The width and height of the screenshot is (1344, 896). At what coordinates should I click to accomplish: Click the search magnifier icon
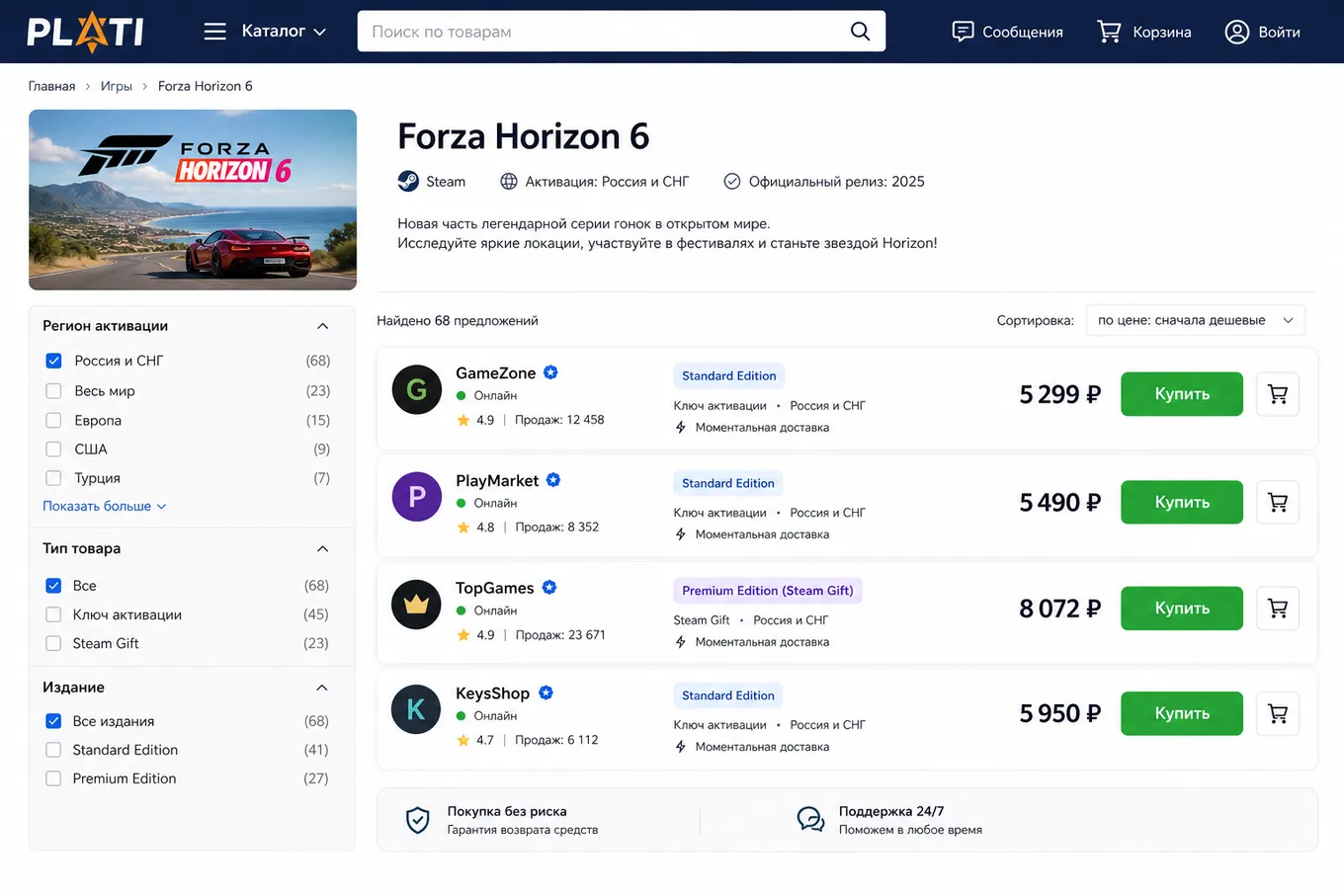[861, 32]
